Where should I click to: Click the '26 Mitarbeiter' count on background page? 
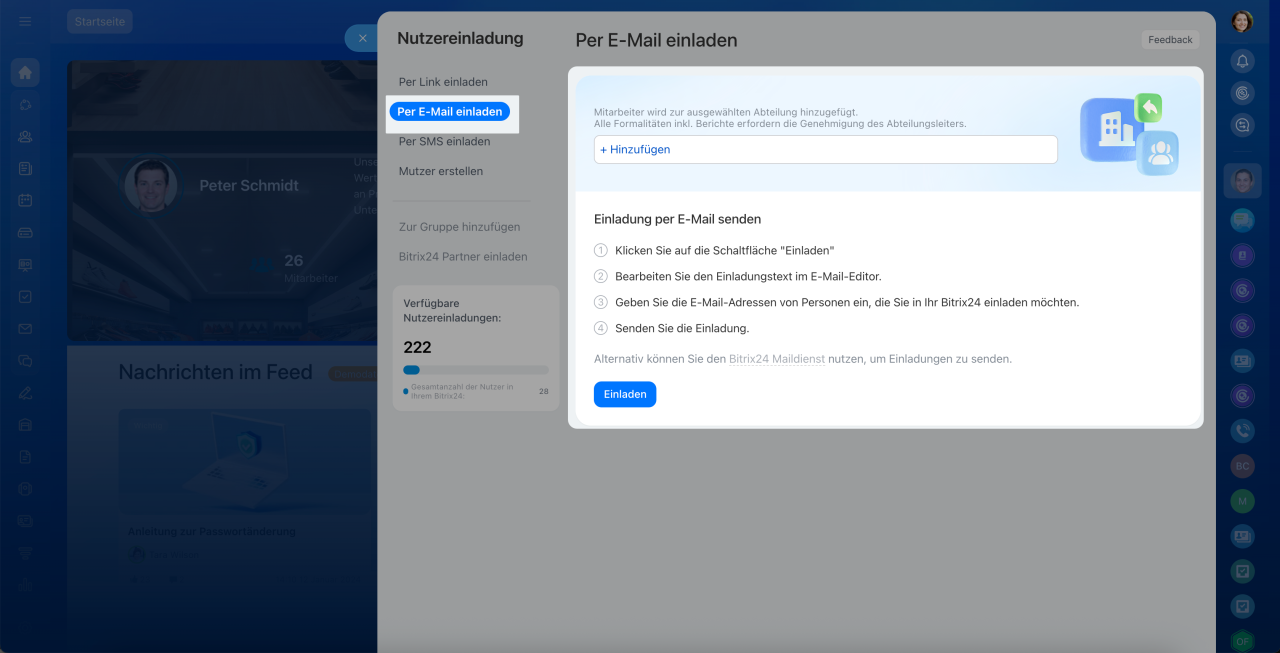[x=310, y=268]
